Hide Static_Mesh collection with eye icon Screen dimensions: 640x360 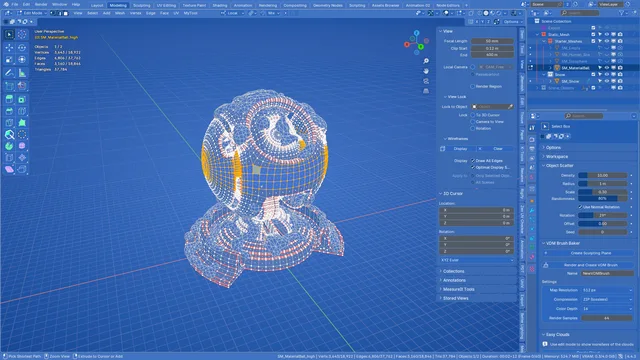click(x=607, y=35)
